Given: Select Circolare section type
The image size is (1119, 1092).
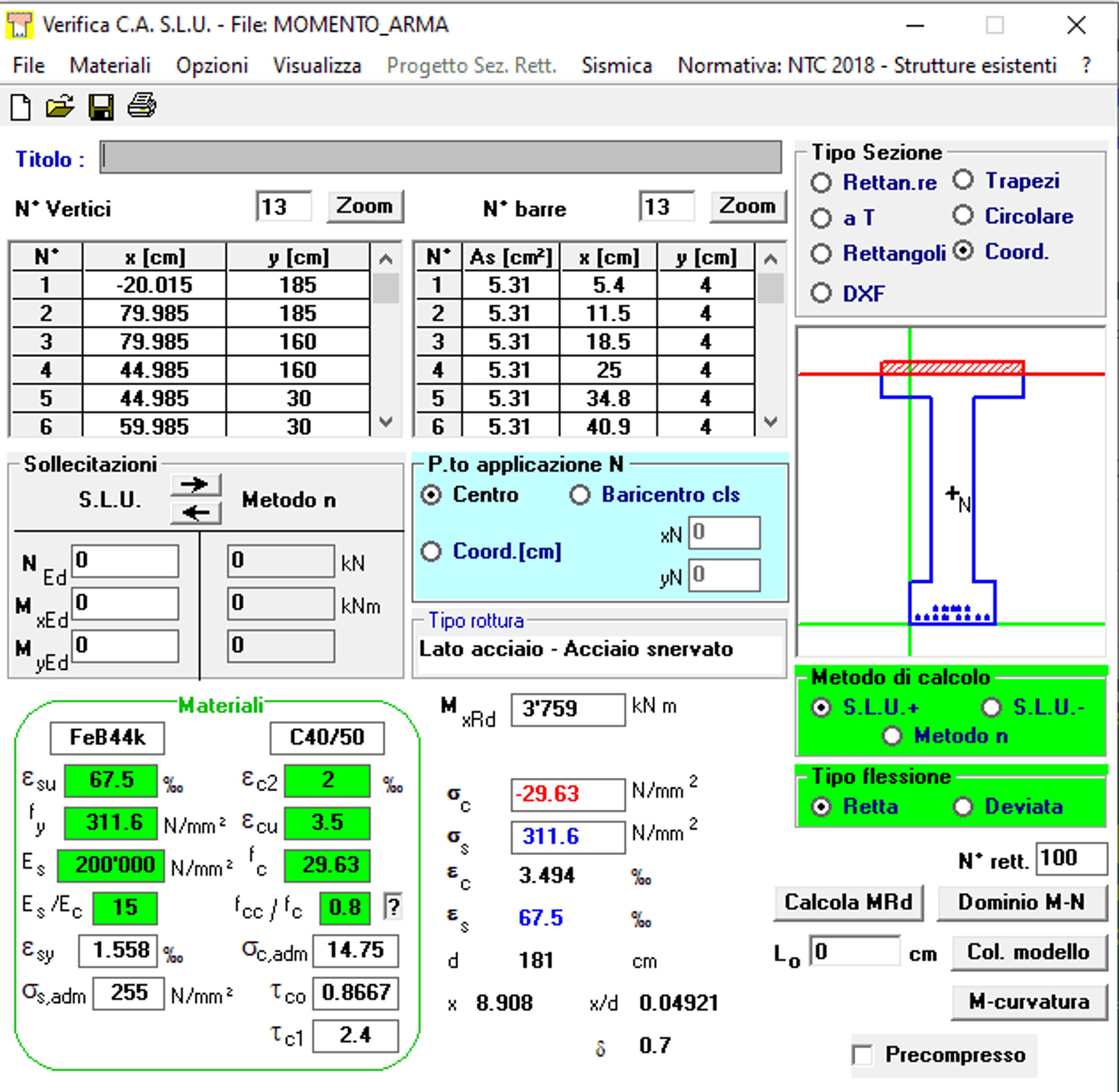Looking at the screenshot, I should pyautogui.click(x=963, y=216).
